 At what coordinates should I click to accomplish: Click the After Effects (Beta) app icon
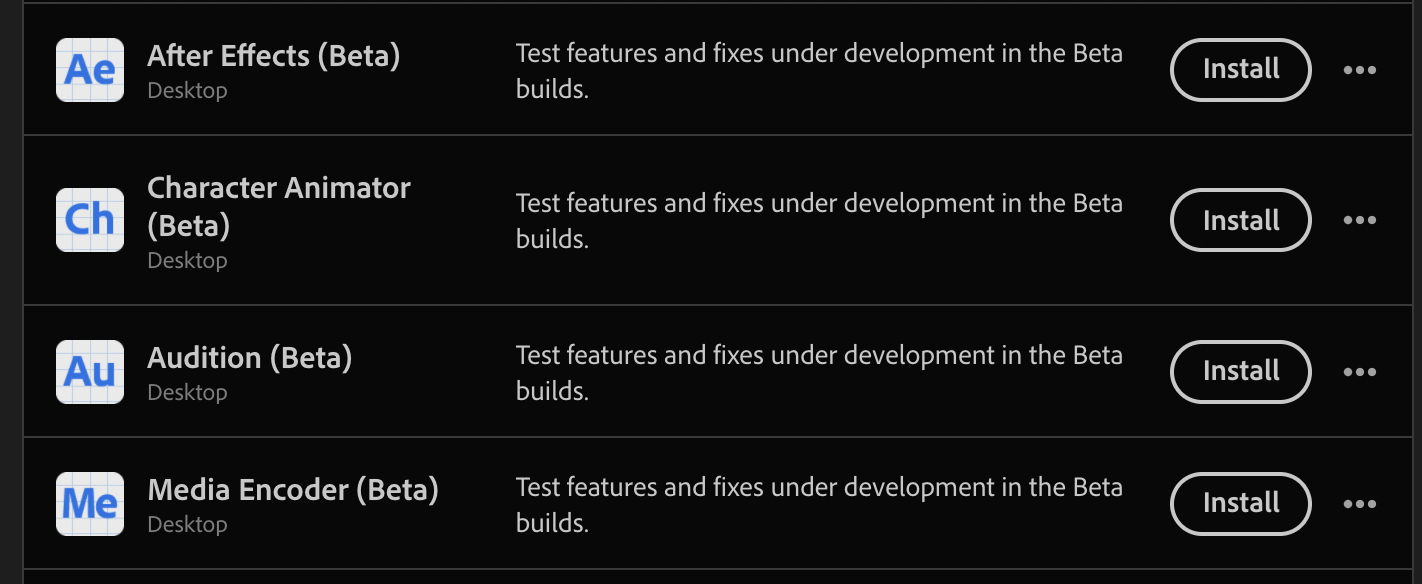89,69
